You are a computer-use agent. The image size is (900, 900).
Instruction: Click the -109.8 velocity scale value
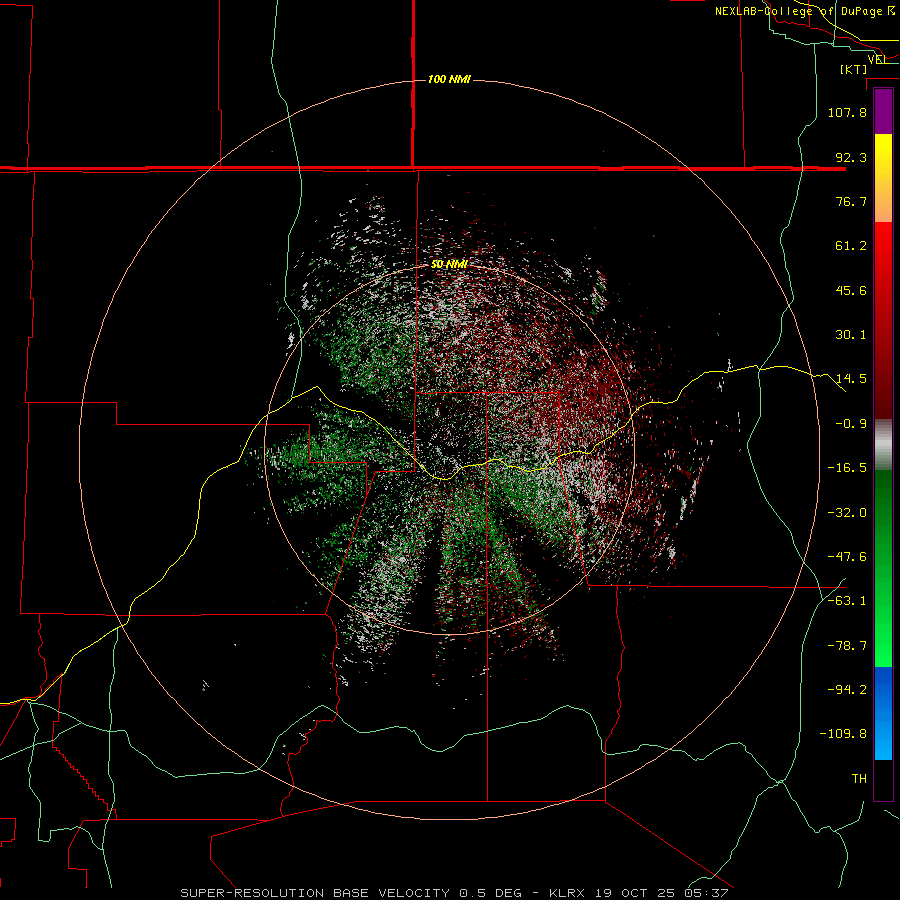[x=843, y=734]
